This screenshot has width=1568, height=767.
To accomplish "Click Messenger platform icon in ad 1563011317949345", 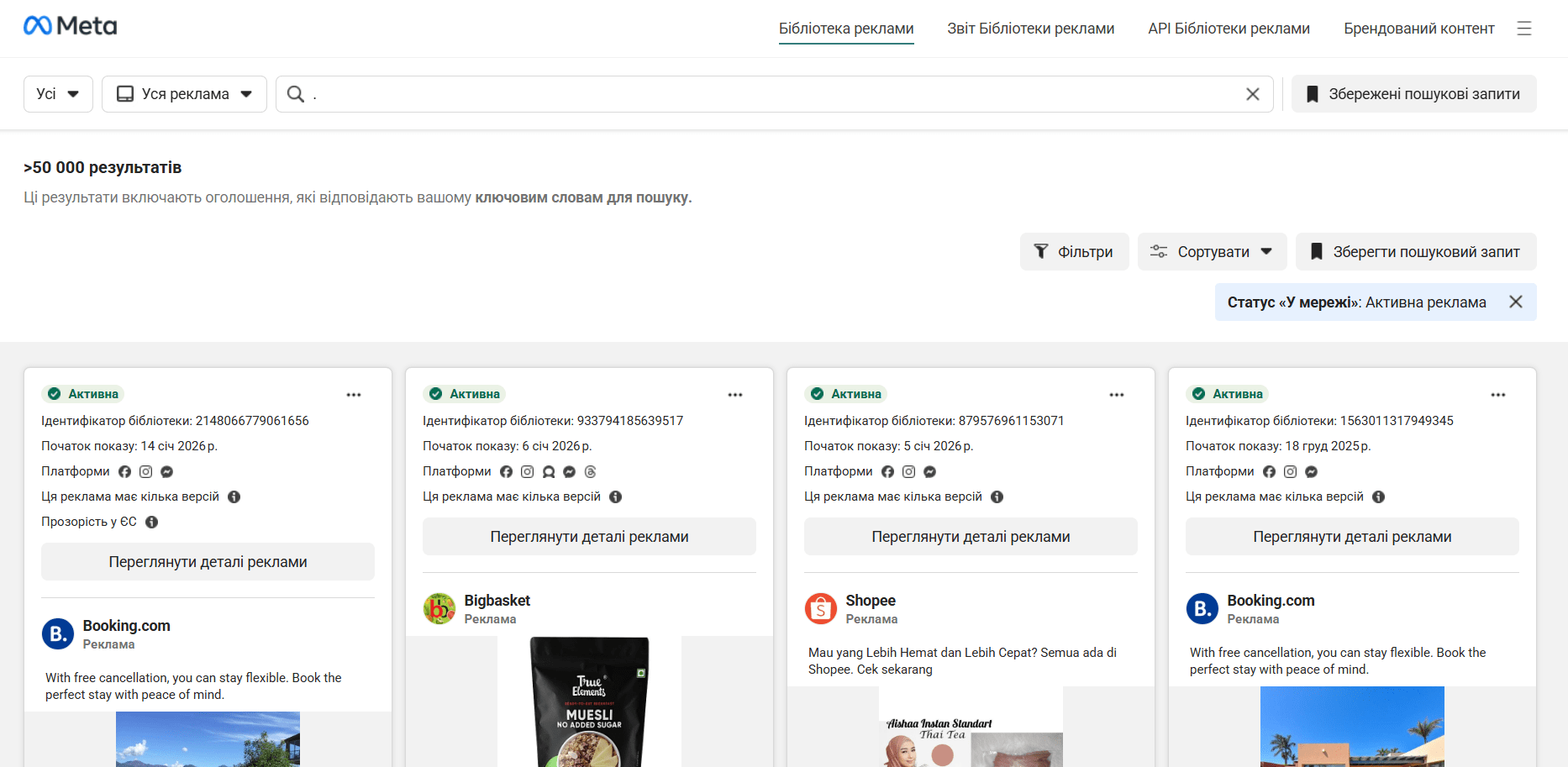I will coord(1312,472).
